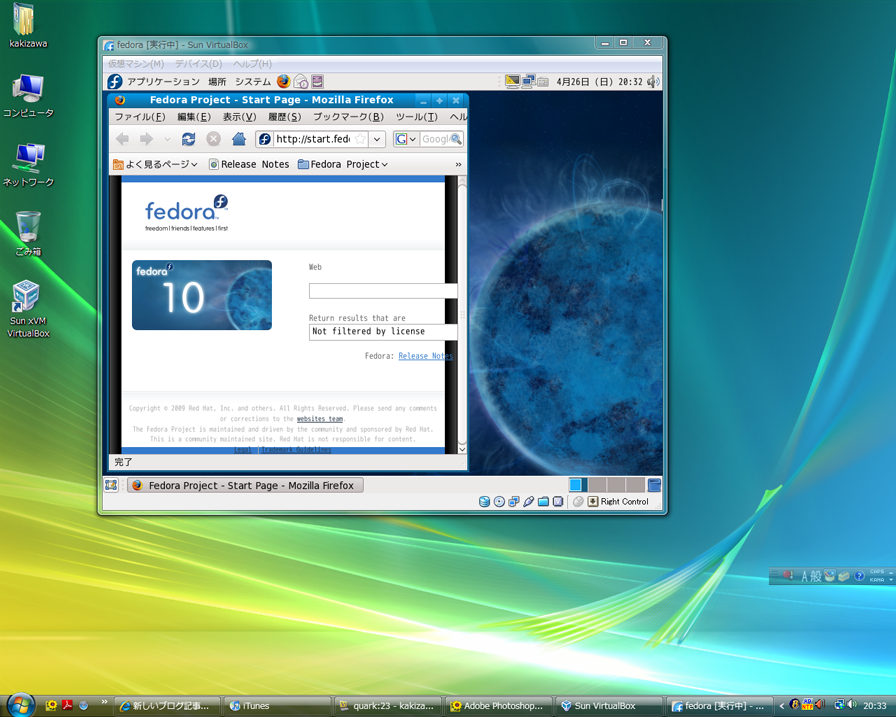Click the VirtualBox USB status icon
Screen dimensions: 896x717
(529, 502)
